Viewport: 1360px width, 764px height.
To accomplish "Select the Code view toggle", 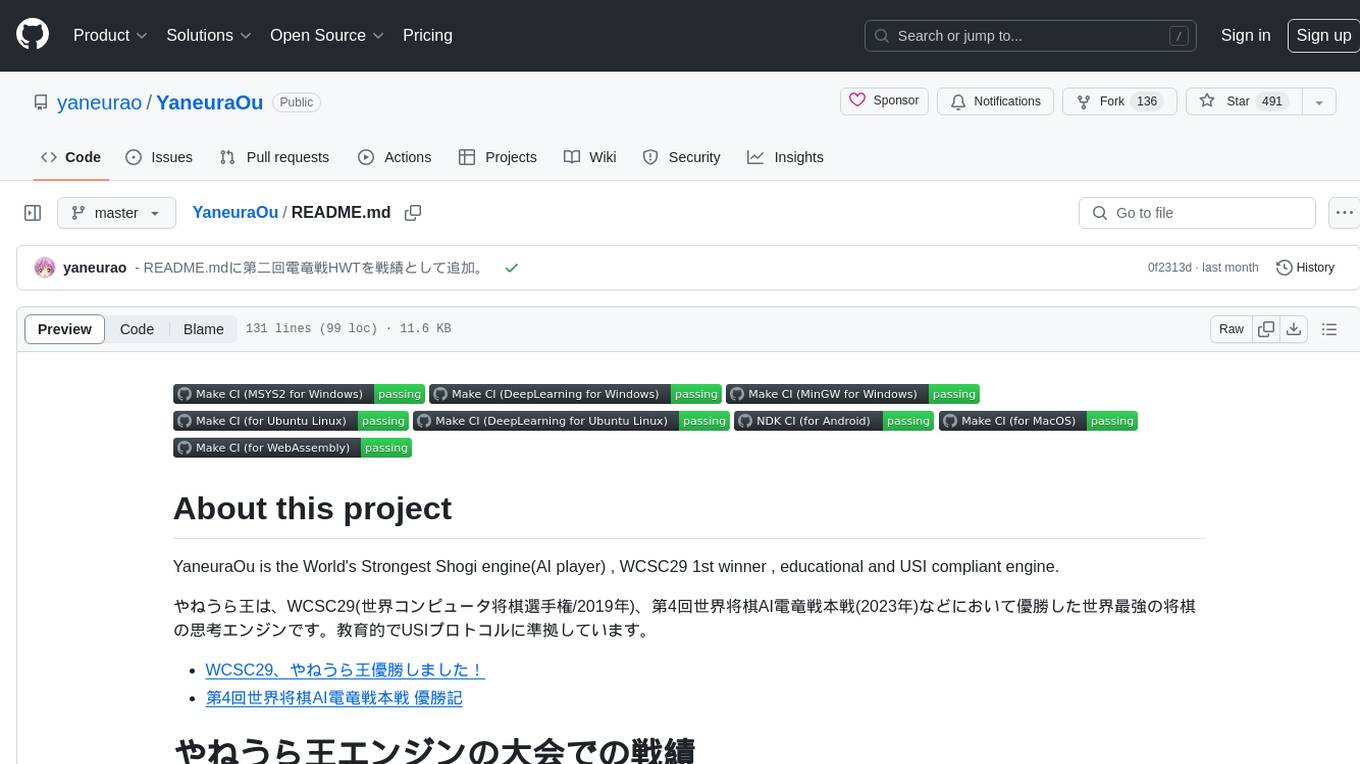I will point(137,329).
